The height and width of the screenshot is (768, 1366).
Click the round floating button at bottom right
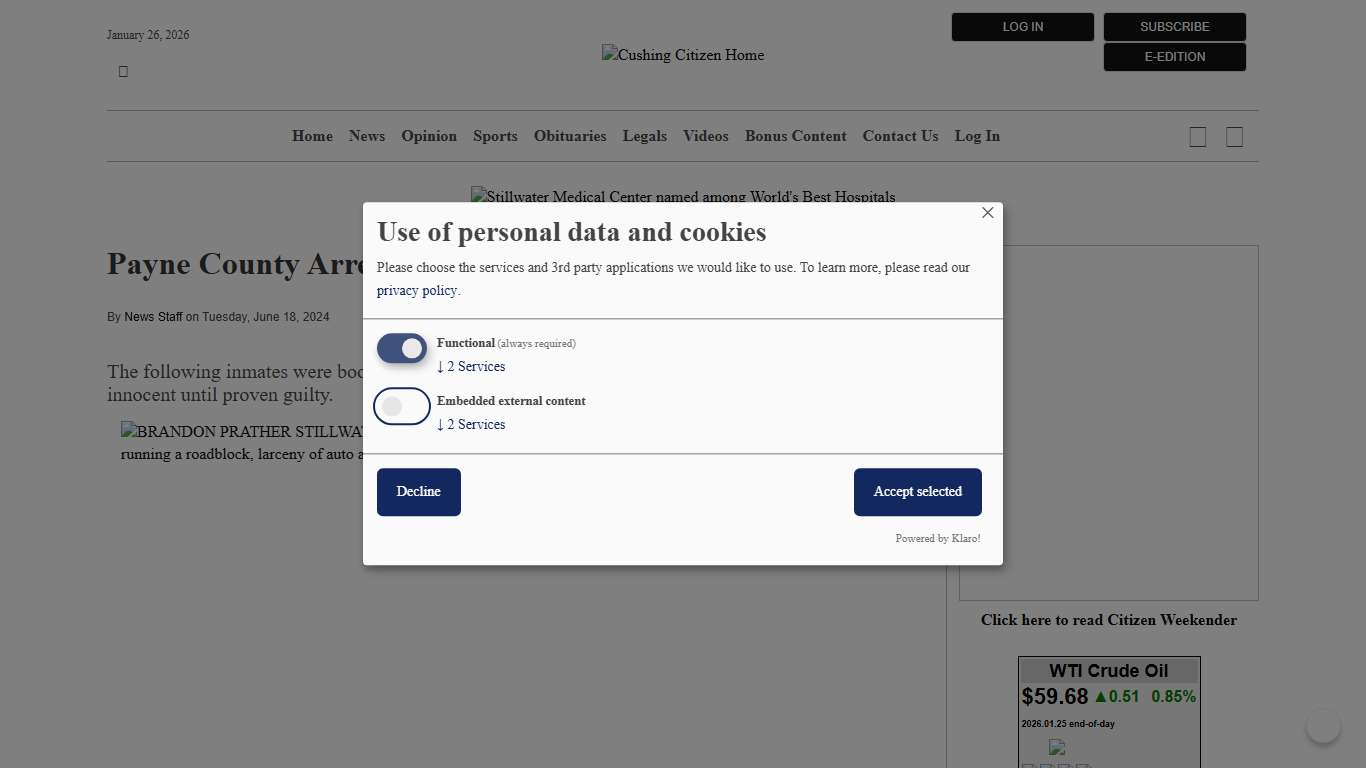coord(1323,726)
